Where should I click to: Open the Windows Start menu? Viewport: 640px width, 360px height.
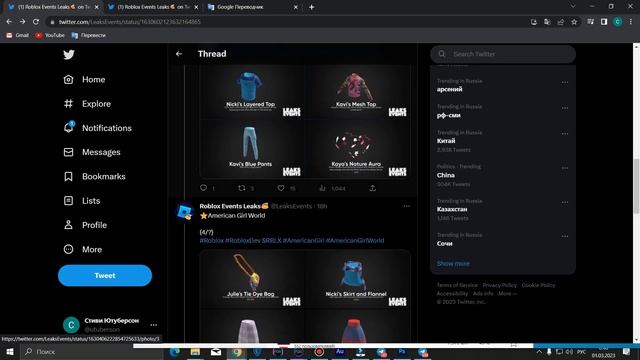click(9, 352)
